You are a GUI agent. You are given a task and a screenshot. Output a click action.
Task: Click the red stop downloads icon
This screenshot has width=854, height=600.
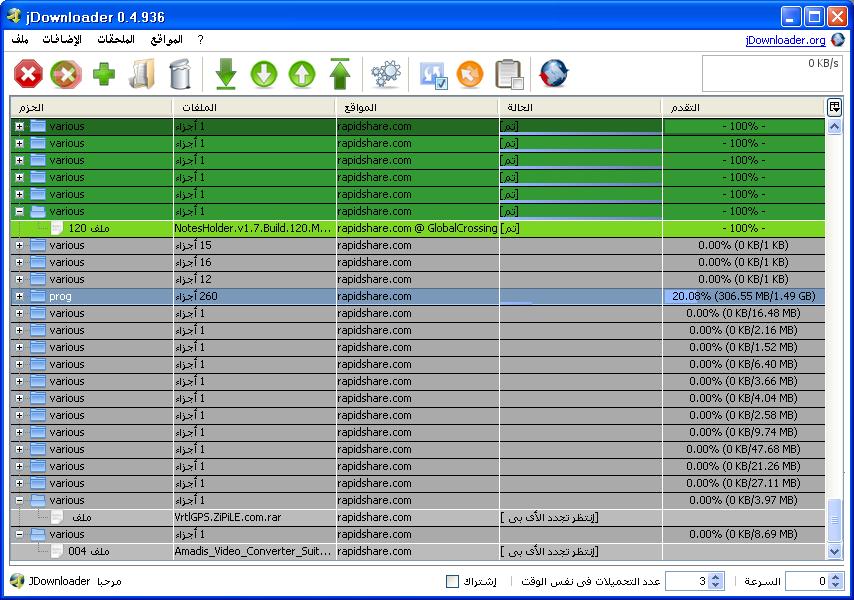(29, 74)
